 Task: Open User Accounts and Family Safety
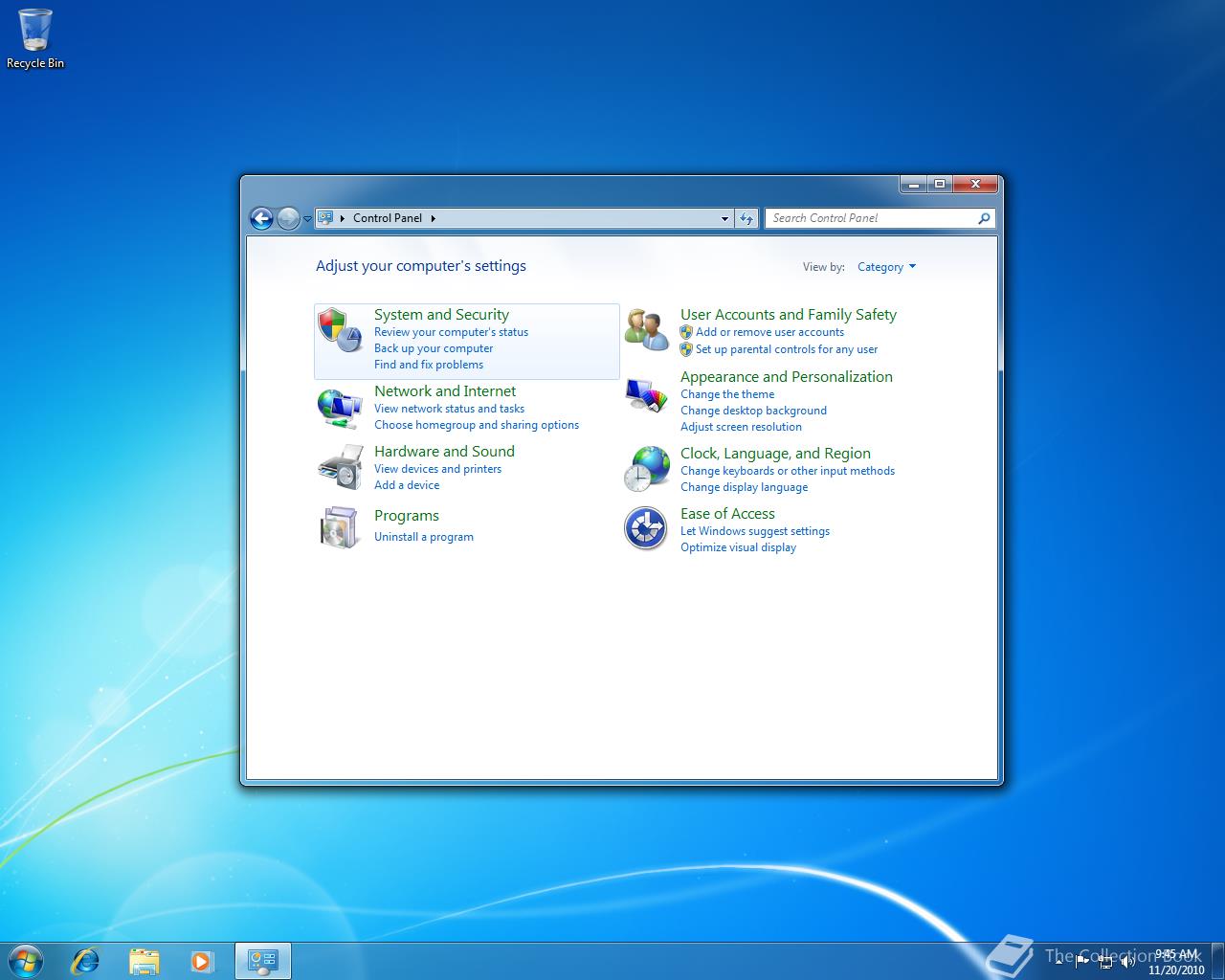(789, 315)
